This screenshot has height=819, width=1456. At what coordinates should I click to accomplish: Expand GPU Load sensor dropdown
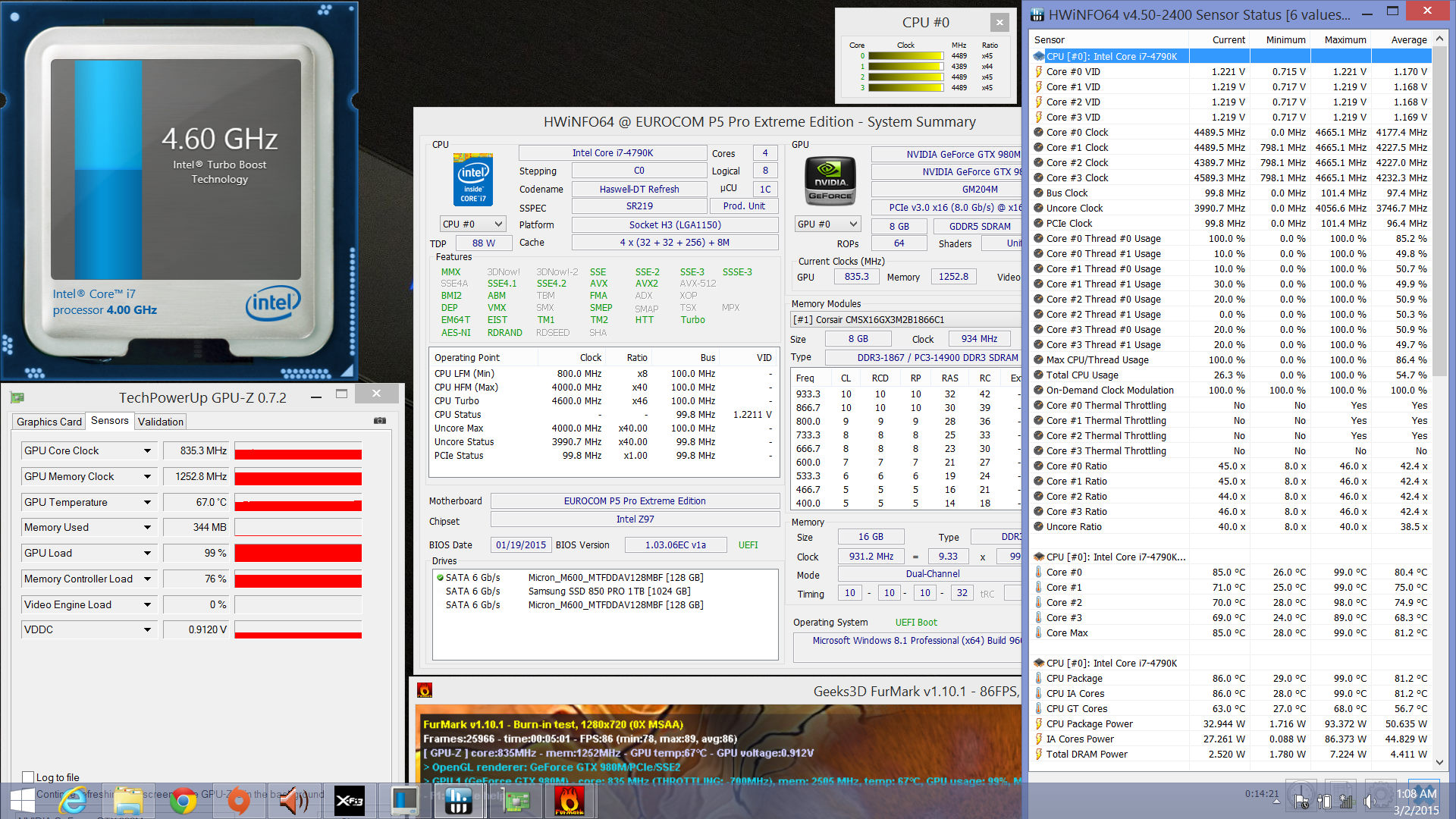(x=147, y=554)
